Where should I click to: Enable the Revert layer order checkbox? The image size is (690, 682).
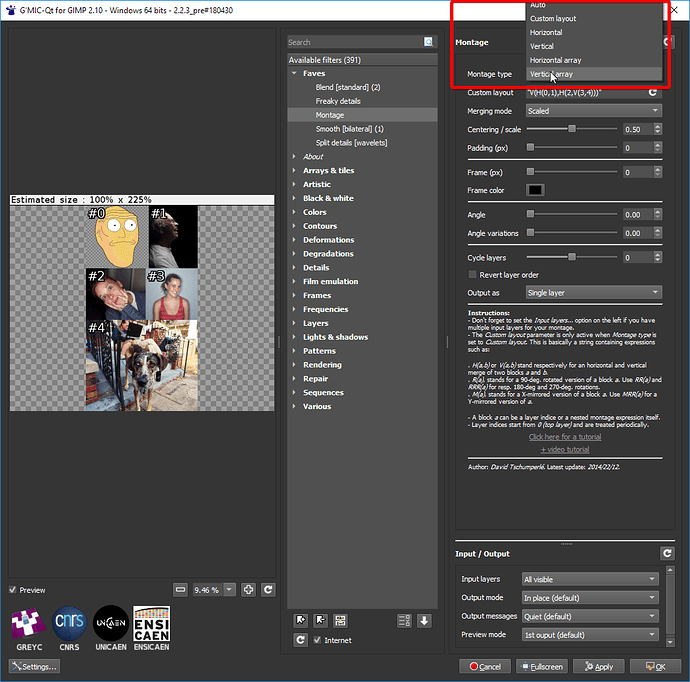coord(473,274)
